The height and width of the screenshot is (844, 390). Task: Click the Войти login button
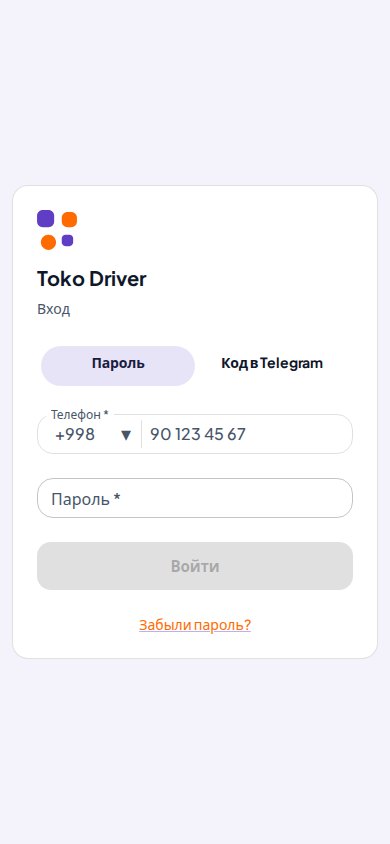click(x=195, y=566)
